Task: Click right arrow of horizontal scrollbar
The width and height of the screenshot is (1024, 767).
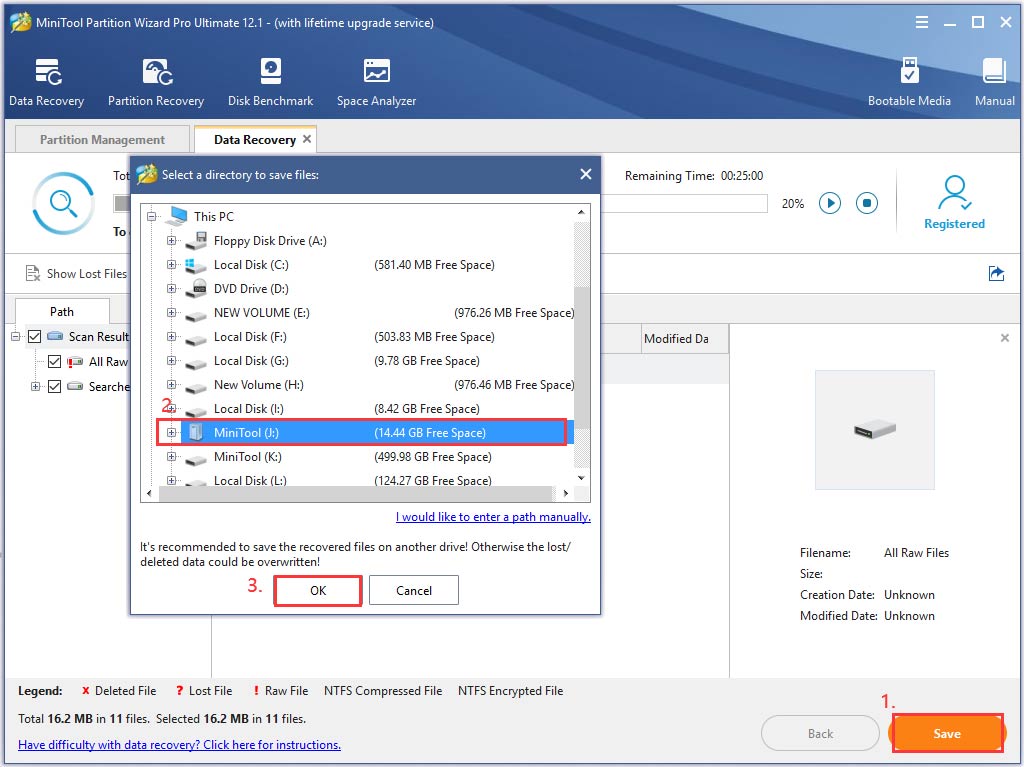Action: (566, 493)
